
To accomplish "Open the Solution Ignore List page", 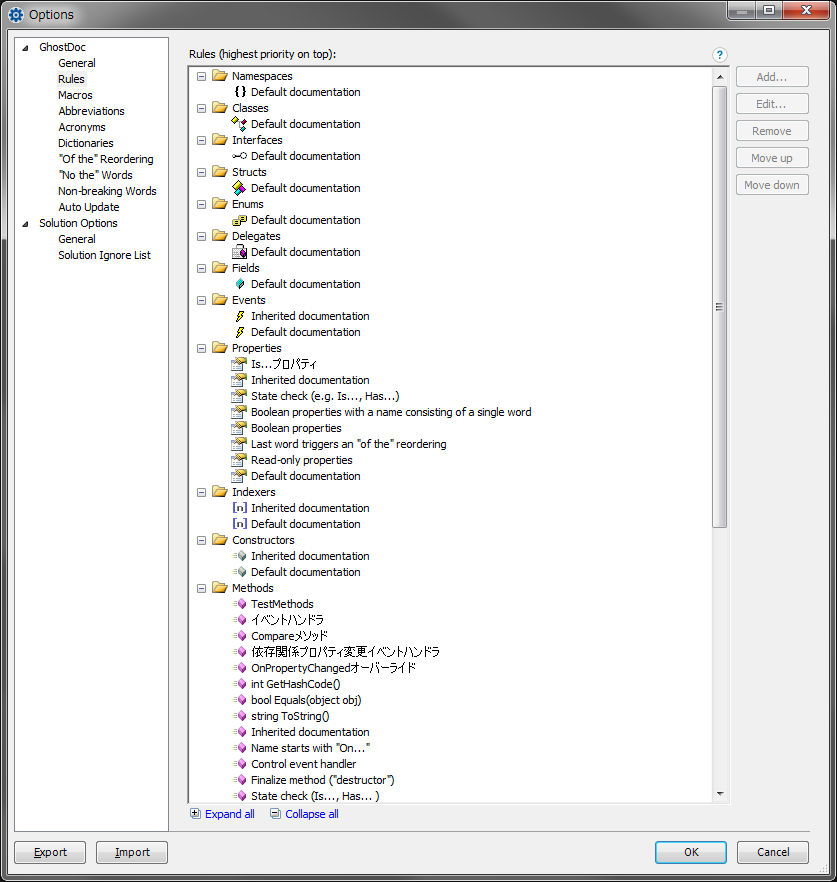I will click(105, 255).
